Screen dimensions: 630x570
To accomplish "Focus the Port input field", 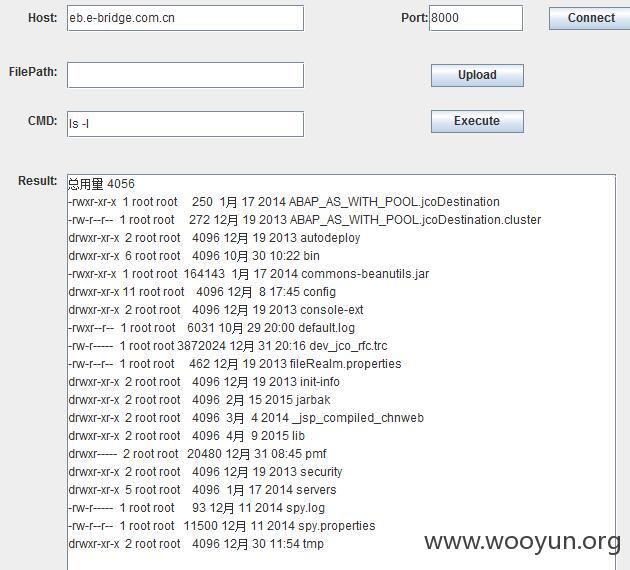I will click(476, 18).
